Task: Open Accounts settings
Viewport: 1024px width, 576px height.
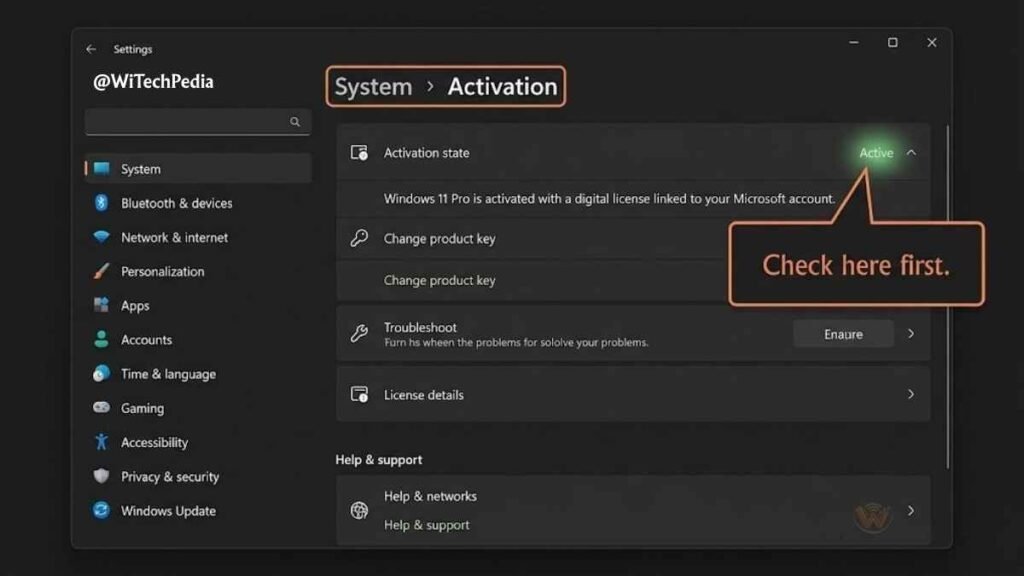Action: click(146, 340)
